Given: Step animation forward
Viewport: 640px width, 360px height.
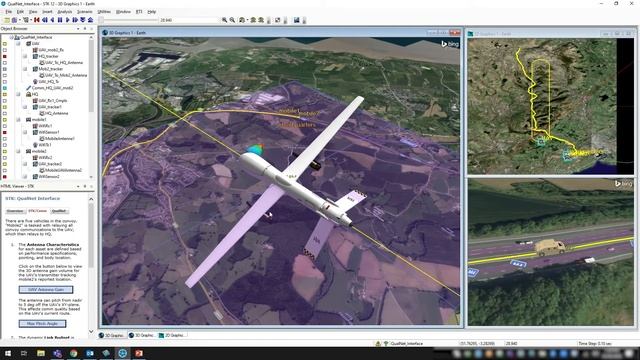Looking at the screenshot, I should [x=75, y=20].
